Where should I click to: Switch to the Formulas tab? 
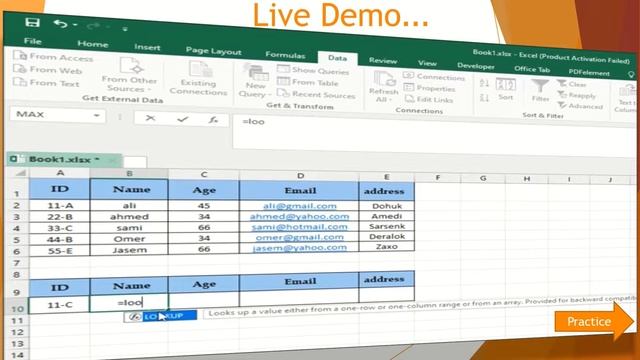[x=285, y=55]
